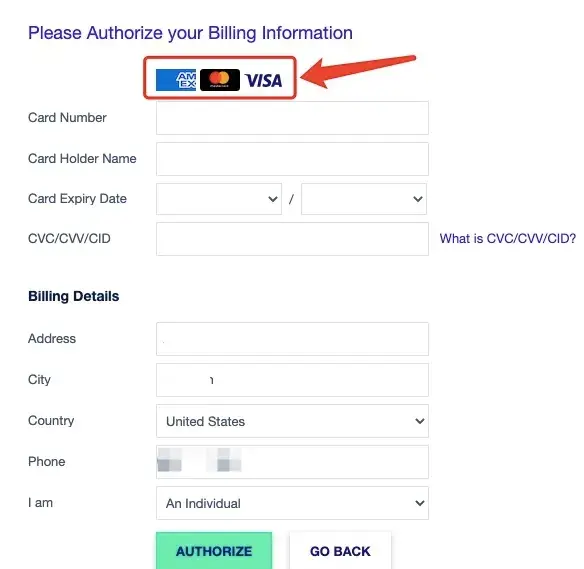
Task: Open 'What is CVC/CVV/CID?' help link
Action: point(508,239)
